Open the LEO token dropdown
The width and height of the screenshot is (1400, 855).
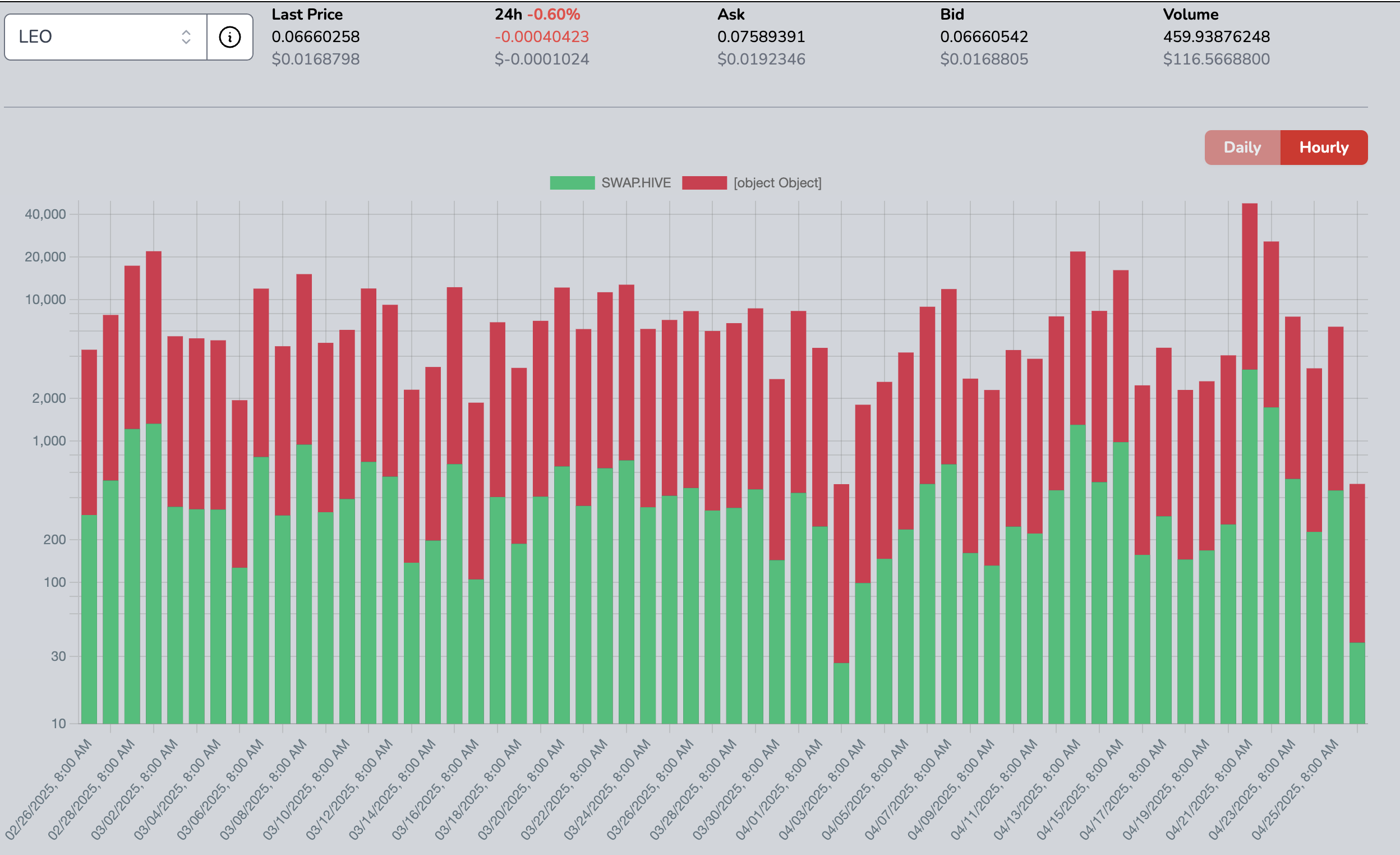coord(105,37)
